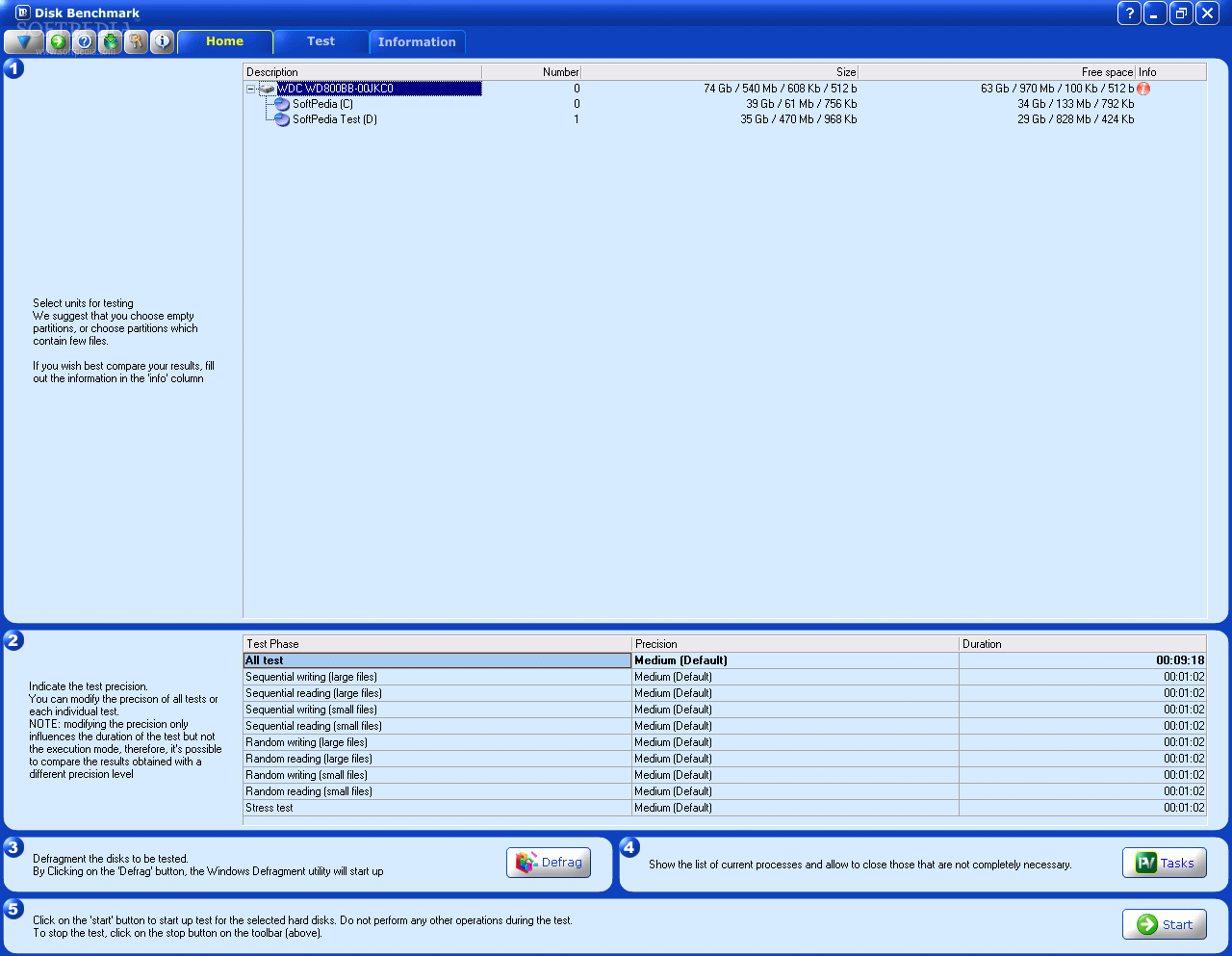1232x956 pixels.
Task: Click the Precision column header
Action: coord(795,644)
